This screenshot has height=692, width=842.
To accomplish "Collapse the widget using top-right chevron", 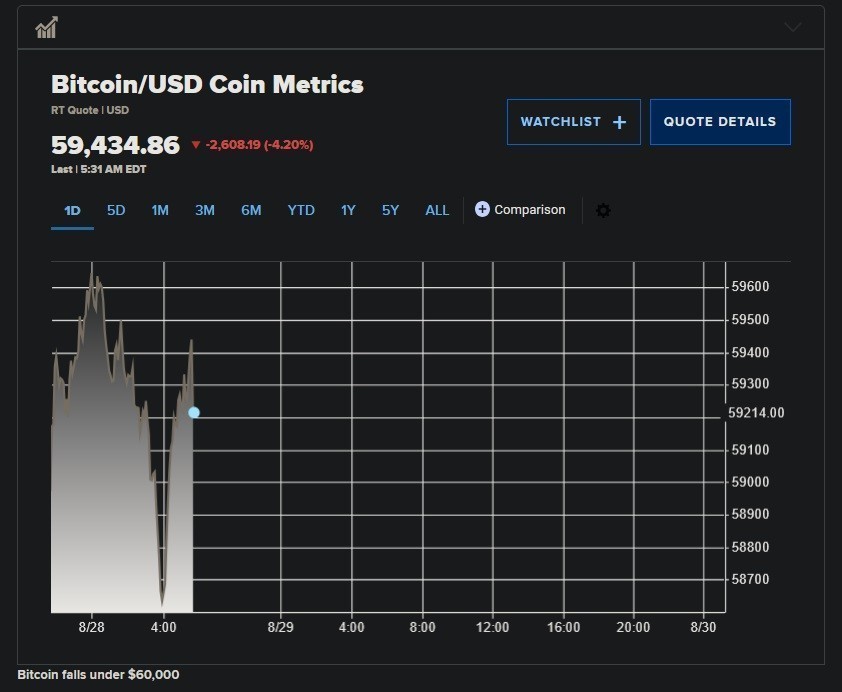I will point(793,27).
